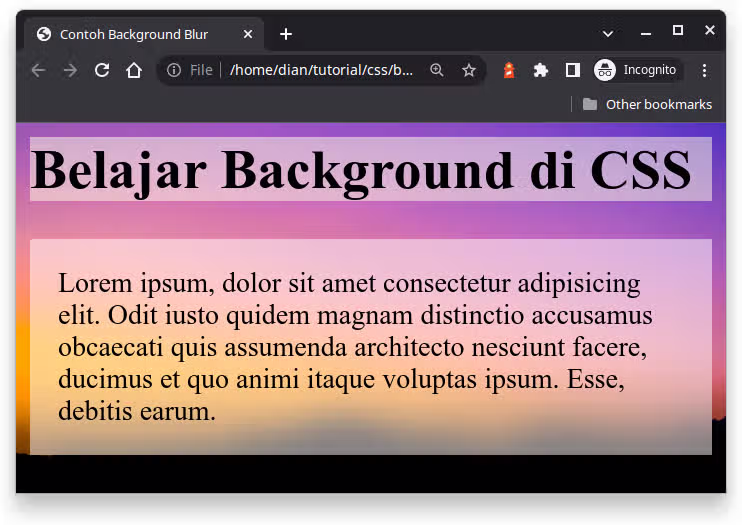Click the Belajar Background di CSS heading
Screen dimensions: 742x525
(361, 169)
